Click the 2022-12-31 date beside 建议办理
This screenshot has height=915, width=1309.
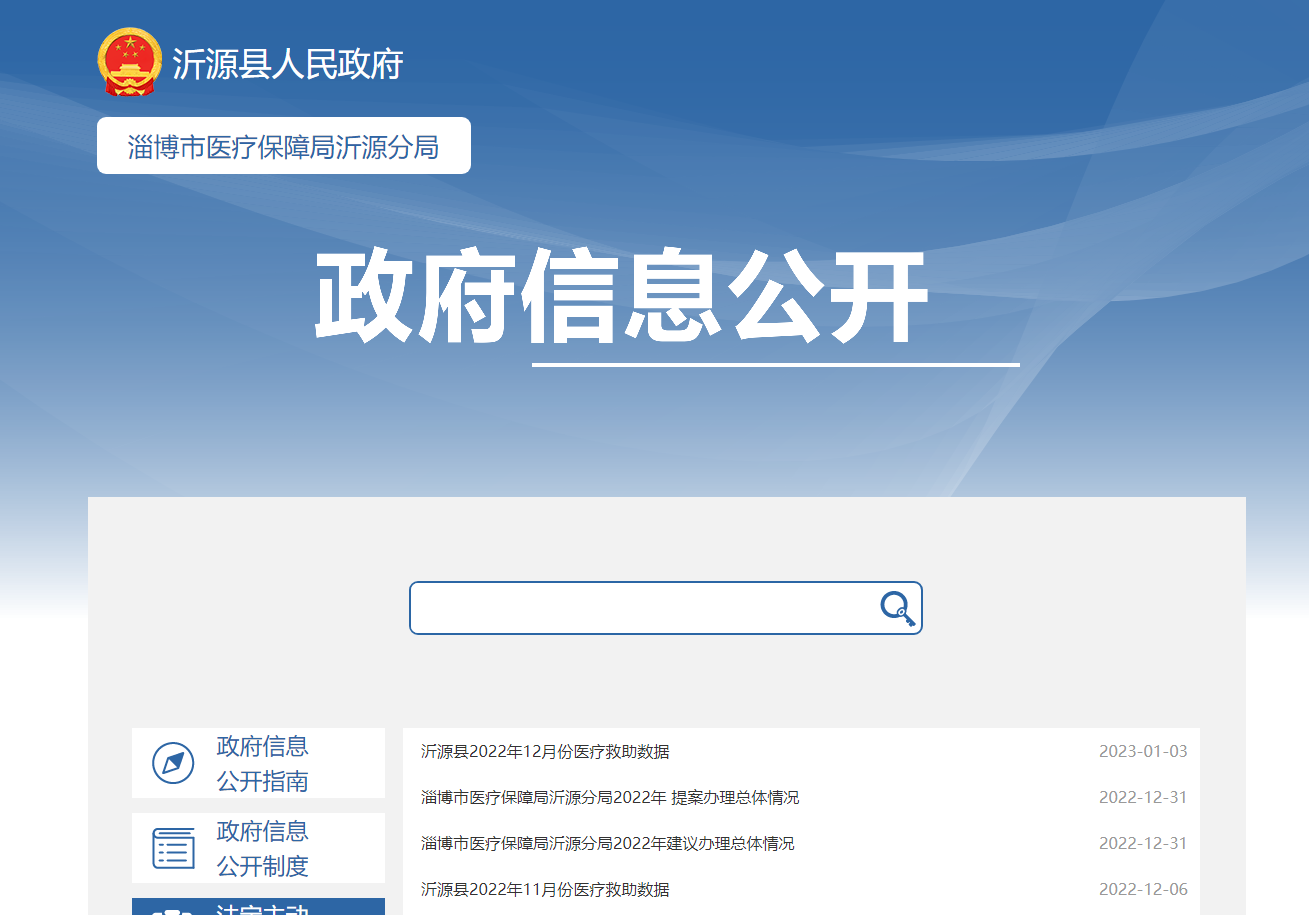[x=1142, y=844]
